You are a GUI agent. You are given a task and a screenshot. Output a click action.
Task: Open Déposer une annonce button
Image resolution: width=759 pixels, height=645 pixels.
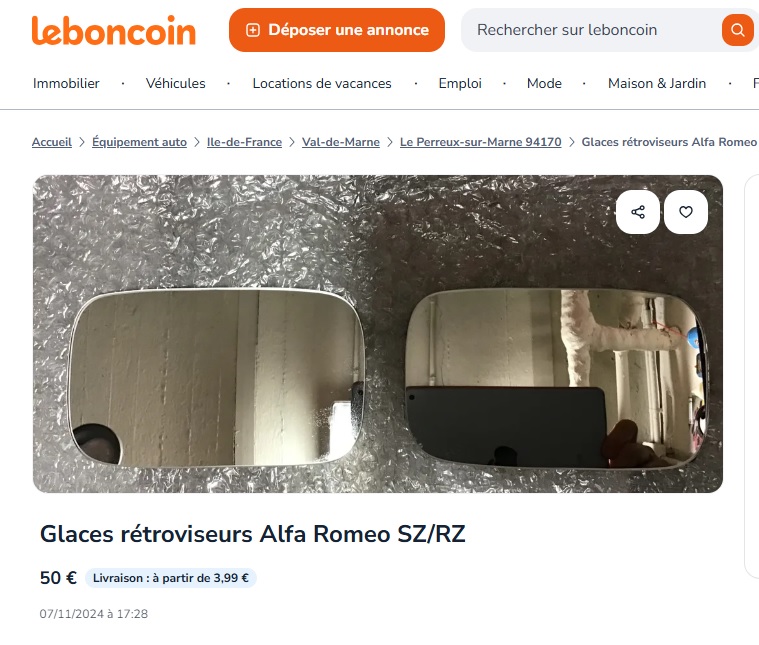click(x=337, y=30)
